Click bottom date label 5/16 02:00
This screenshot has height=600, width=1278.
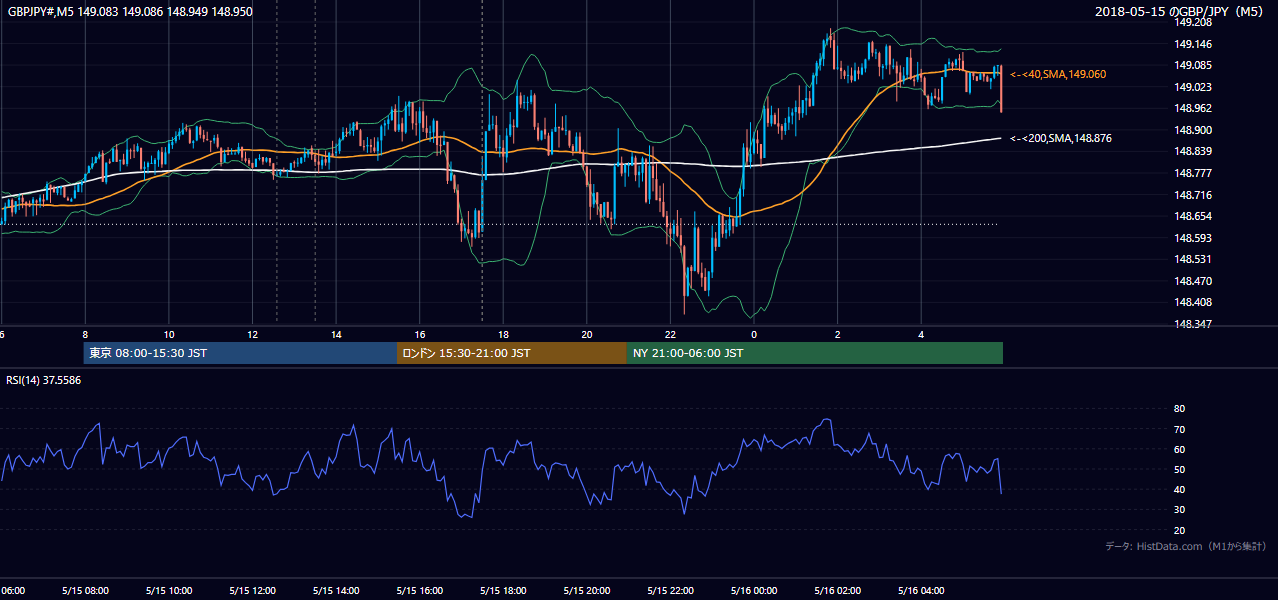837,590
